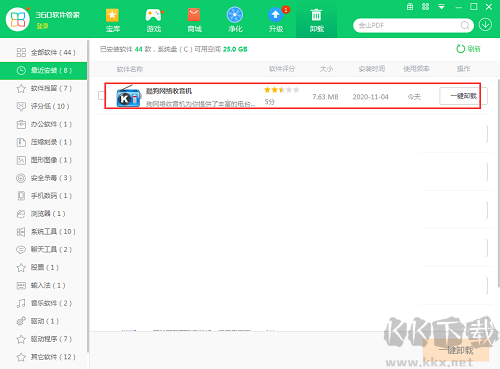500x369 pixels.
Task: Select 图形图像 (1) category
Action: 44,160
